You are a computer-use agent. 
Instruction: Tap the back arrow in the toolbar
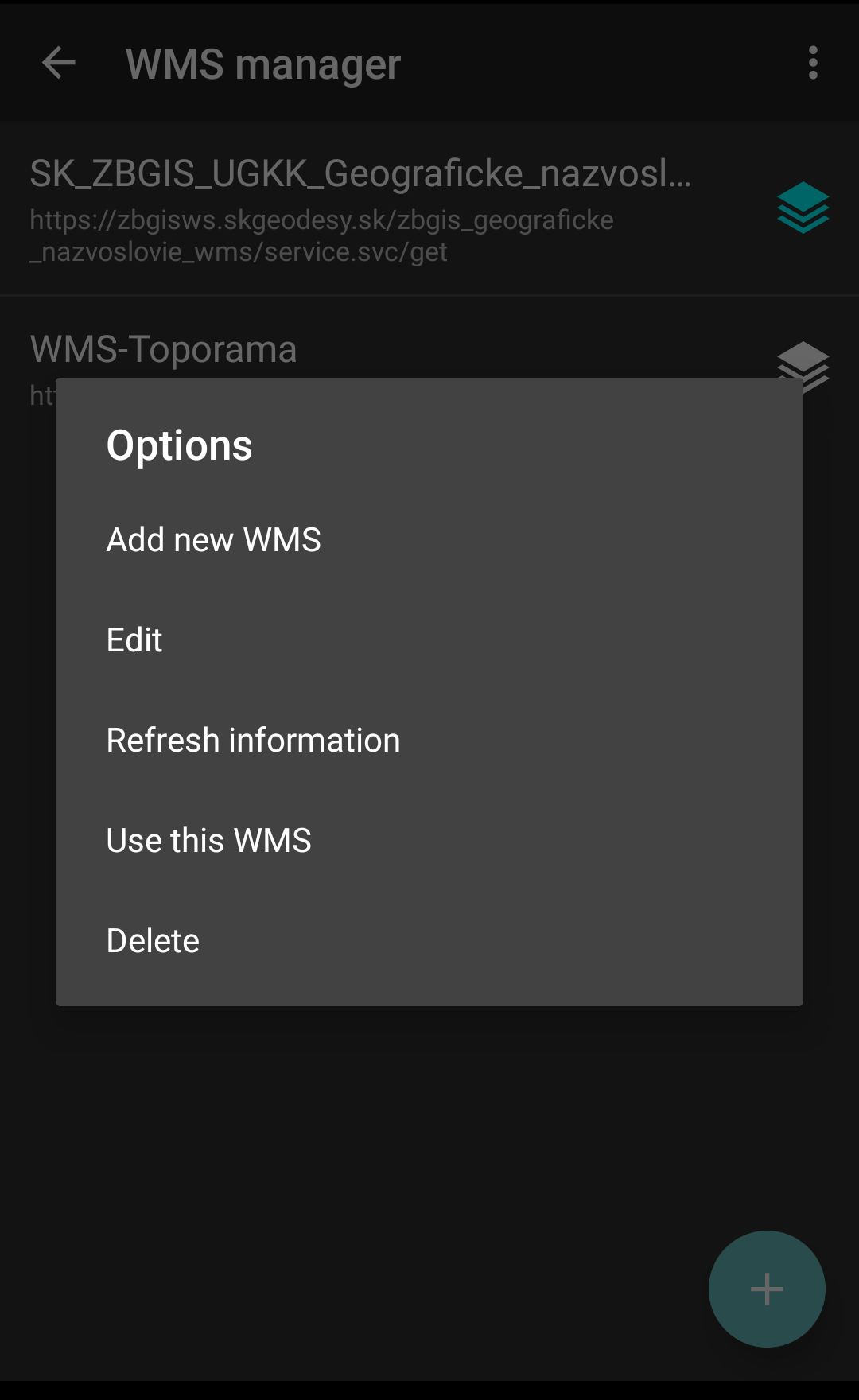coord(58,63)
